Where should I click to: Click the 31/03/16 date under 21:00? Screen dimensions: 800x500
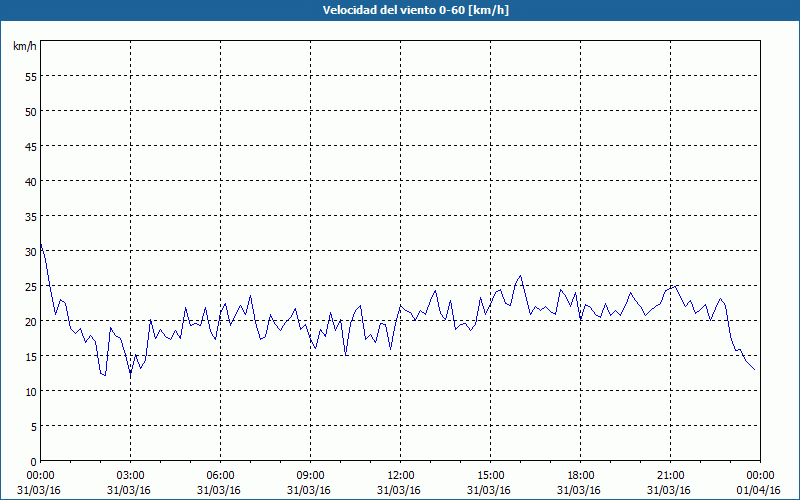(669, 490)
